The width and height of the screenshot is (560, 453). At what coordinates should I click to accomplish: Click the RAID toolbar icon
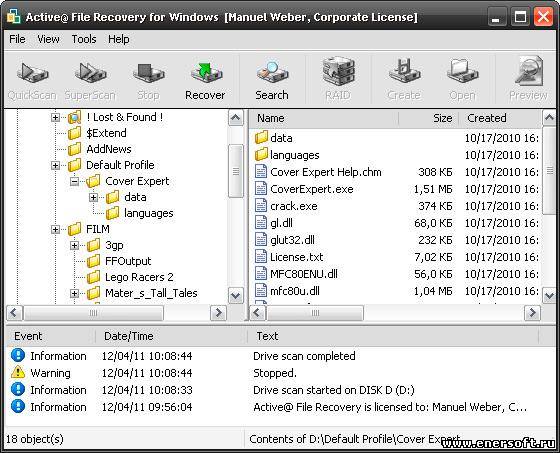coord(338,70)
